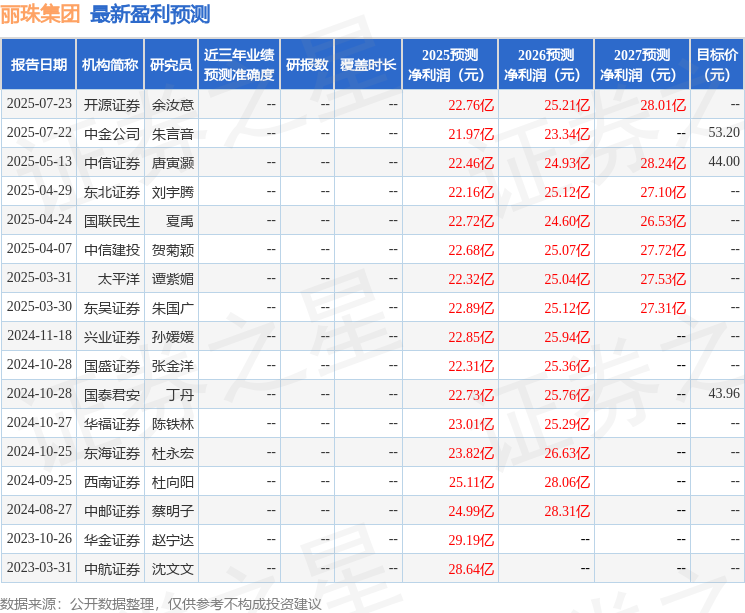Click analyst name 余汝意
The height and width of the screenshot is (613, 745).
coord(172,105)
